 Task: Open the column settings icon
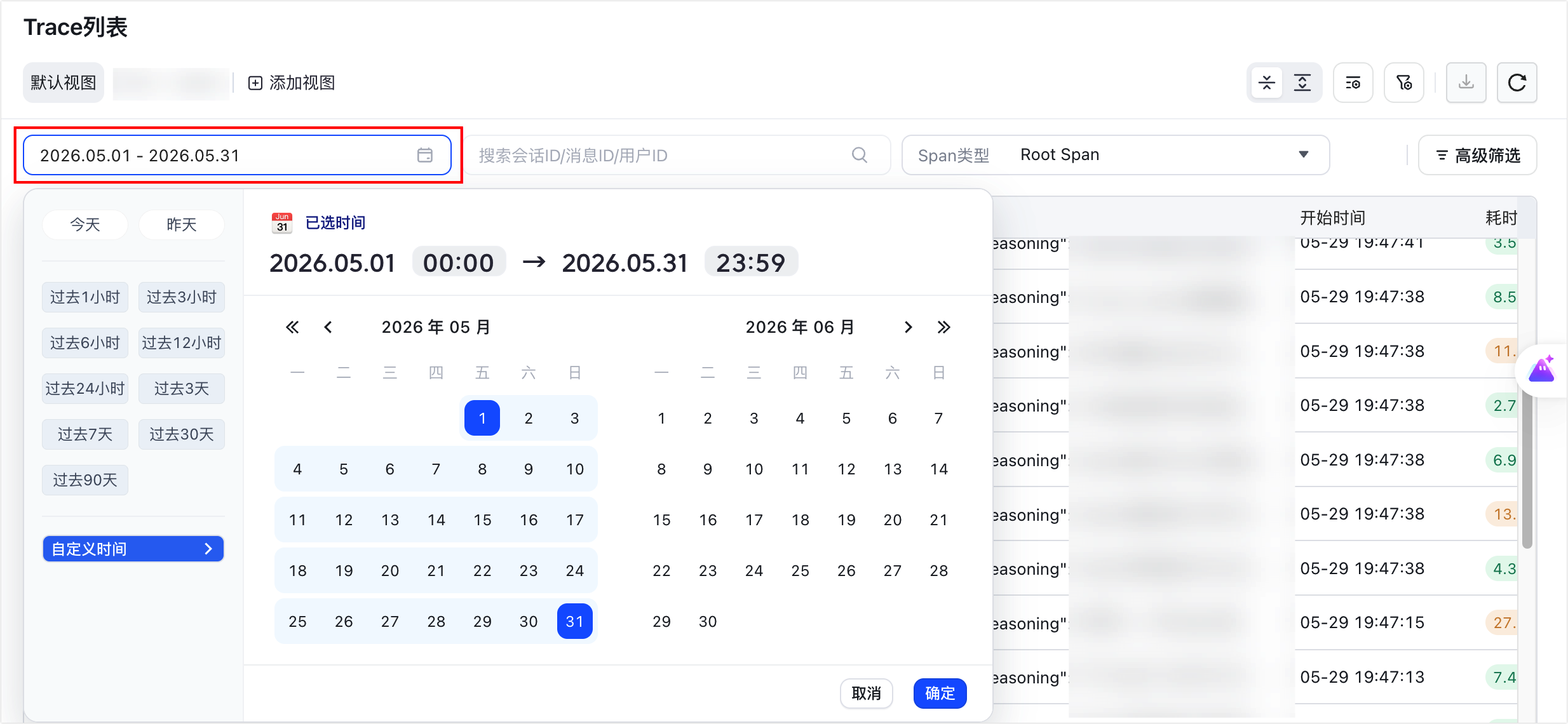coord(1353,83)
